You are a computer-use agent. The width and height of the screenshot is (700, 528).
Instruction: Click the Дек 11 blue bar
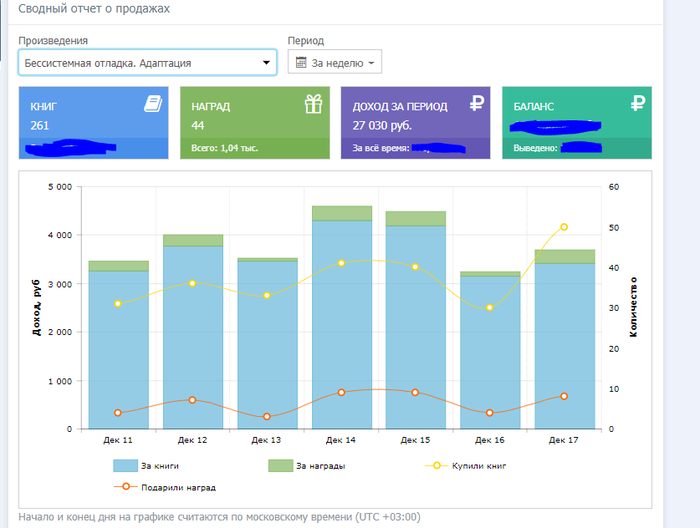pos(118,350)
